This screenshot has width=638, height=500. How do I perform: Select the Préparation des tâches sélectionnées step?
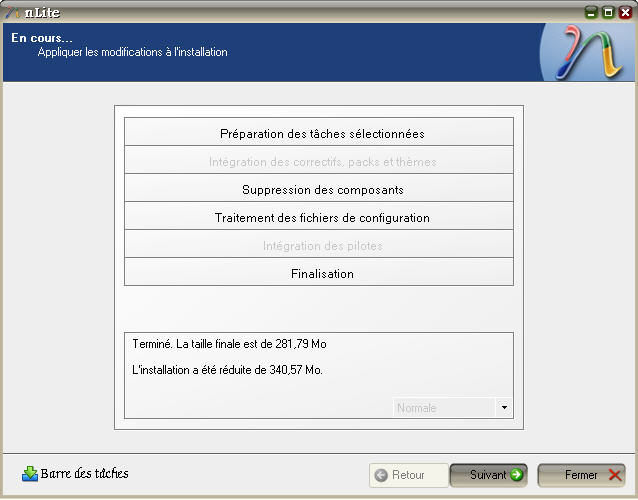click(x=319, y=132)
